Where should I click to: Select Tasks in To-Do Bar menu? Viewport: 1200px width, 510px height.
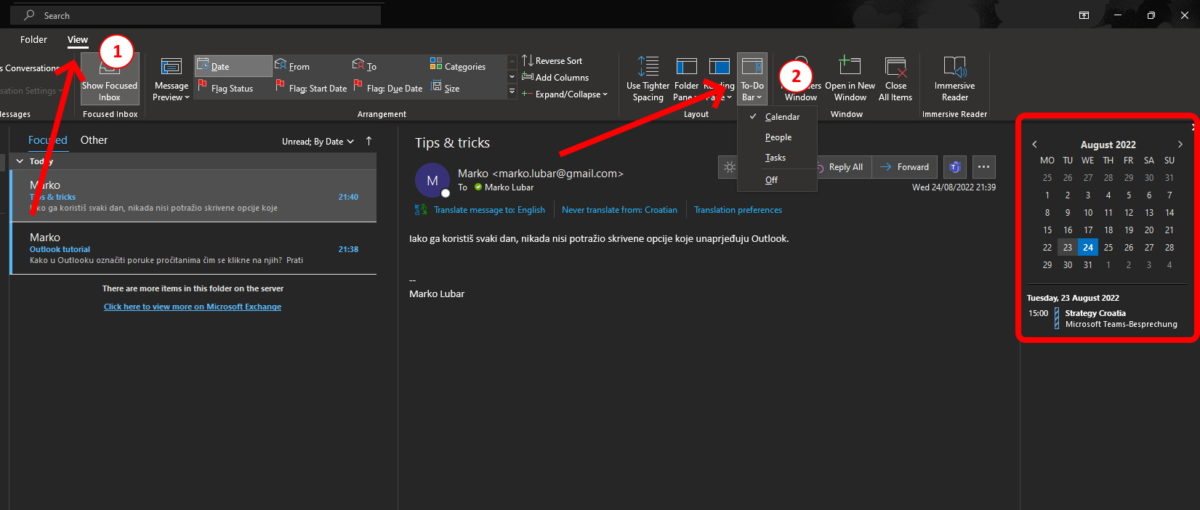[x=777, y=158]
